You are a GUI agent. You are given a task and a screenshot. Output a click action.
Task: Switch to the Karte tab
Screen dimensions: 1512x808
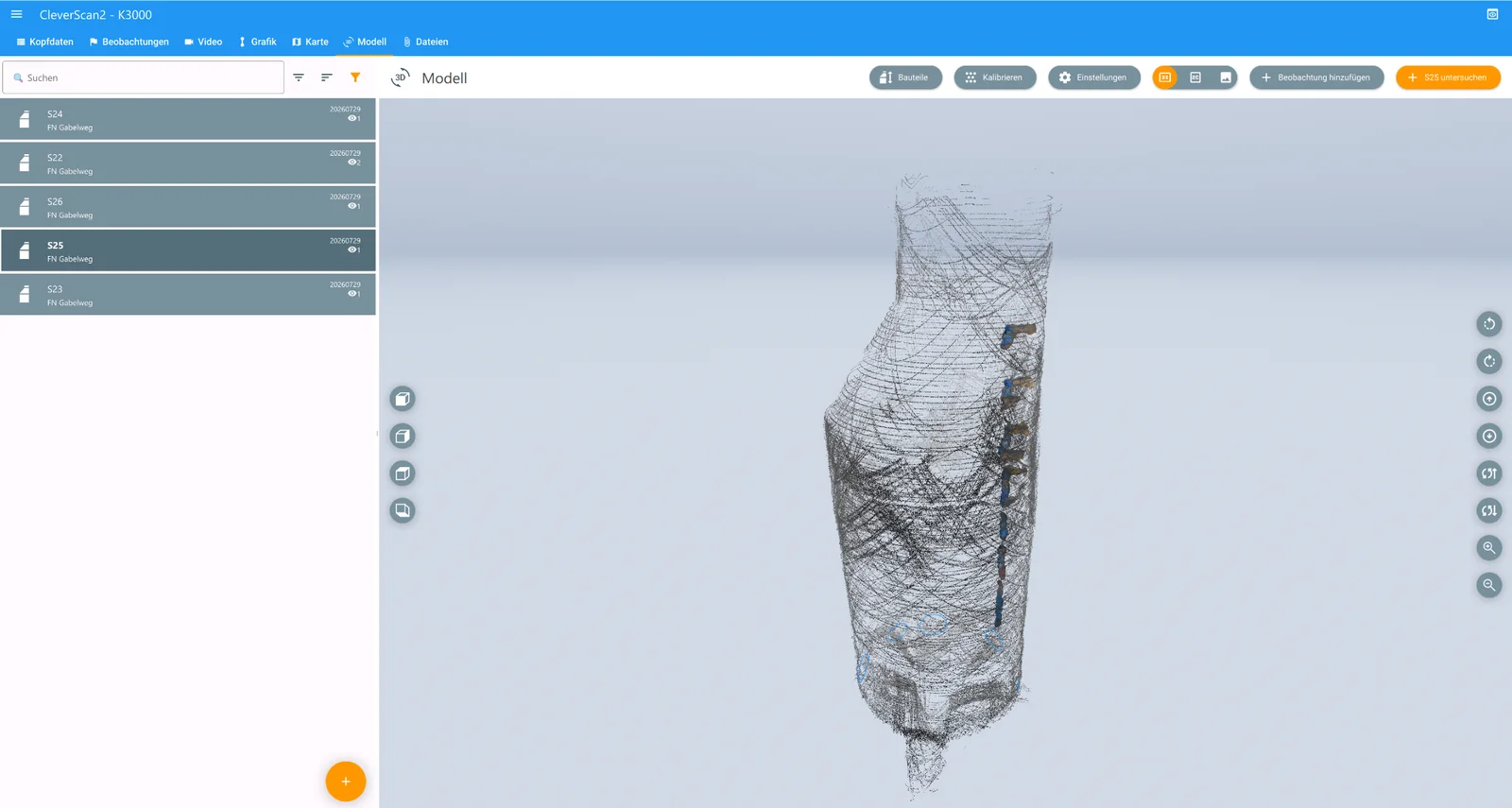(x=310, y=42)
